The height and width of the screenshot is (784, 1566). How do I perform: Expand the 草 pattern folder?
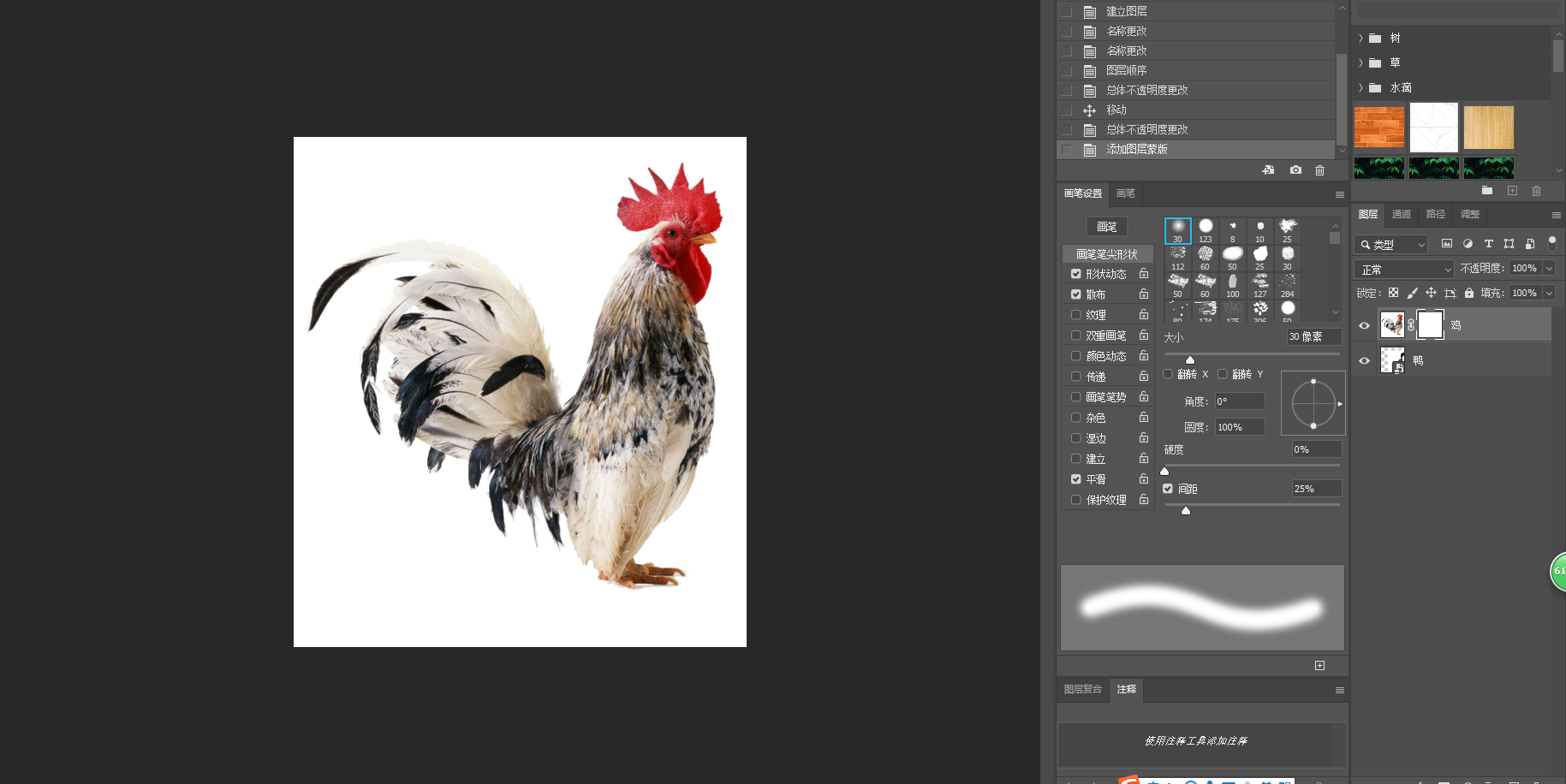1361,62
